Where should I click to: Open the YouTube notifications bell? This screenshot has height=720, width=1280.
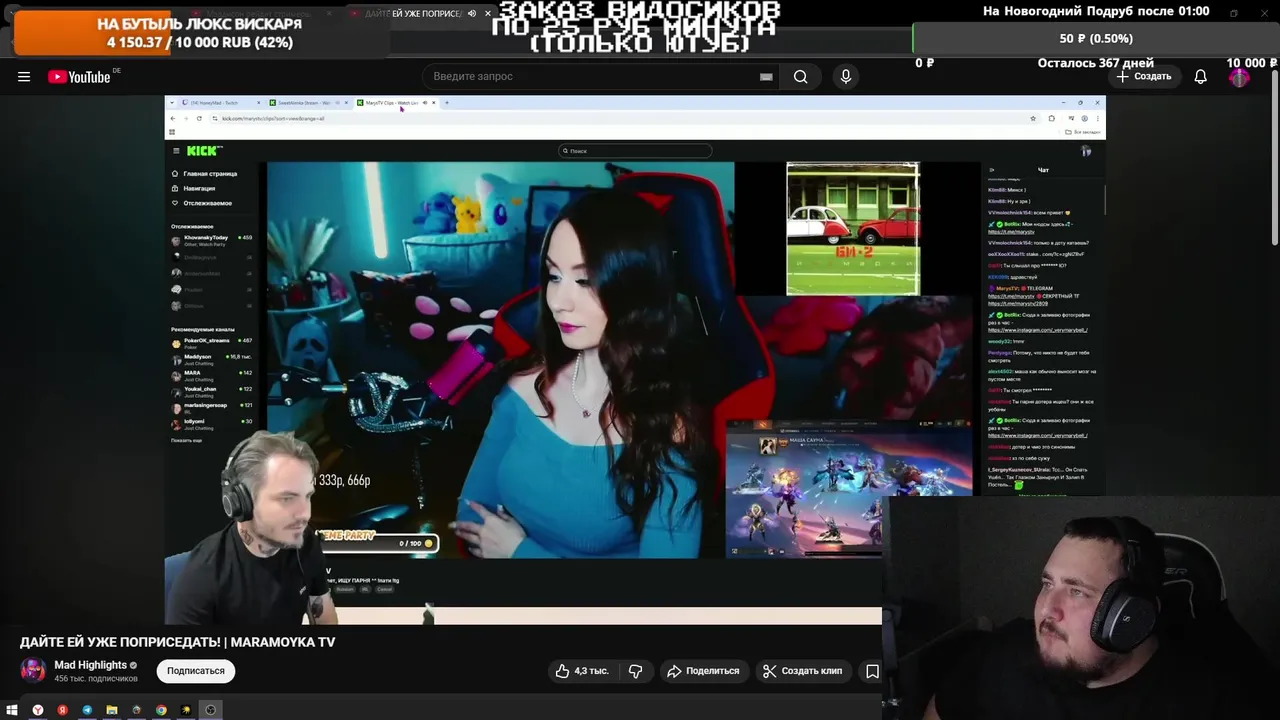point(1201,77)
